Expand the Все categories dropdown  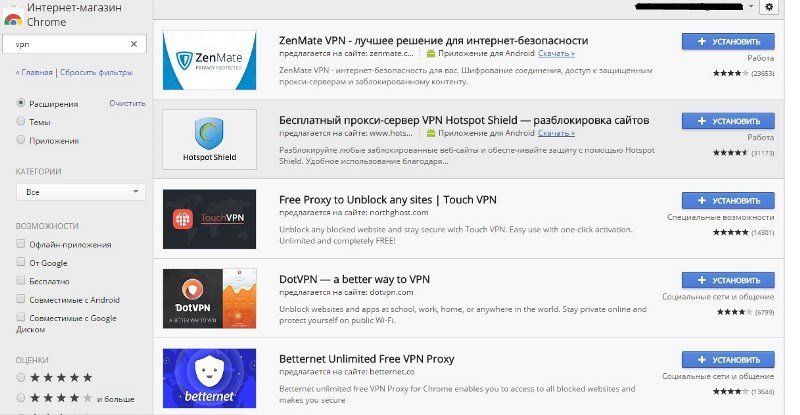(x=81, y=192)
